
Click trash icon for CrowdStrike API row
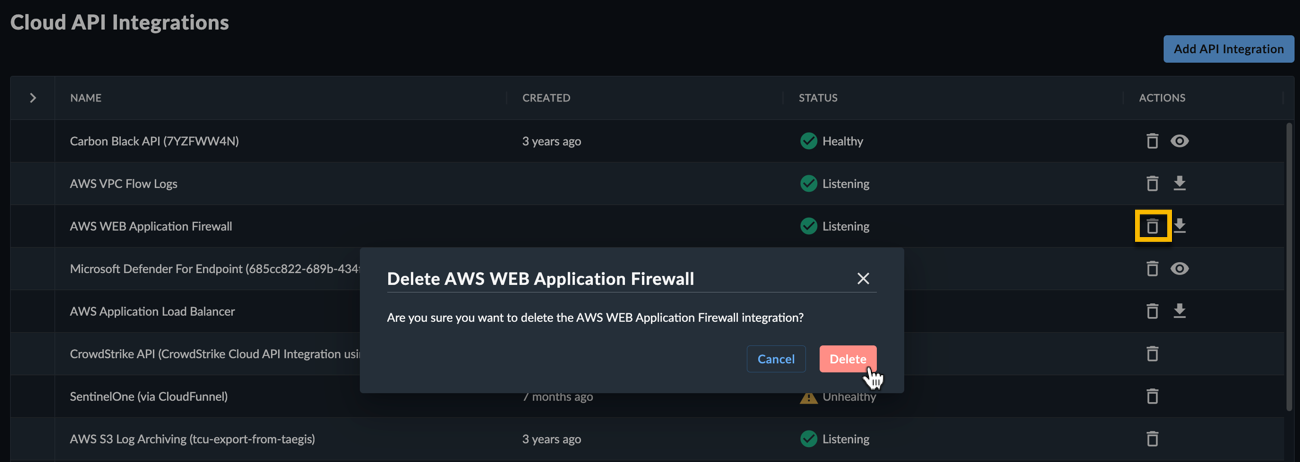(1152, 354)
